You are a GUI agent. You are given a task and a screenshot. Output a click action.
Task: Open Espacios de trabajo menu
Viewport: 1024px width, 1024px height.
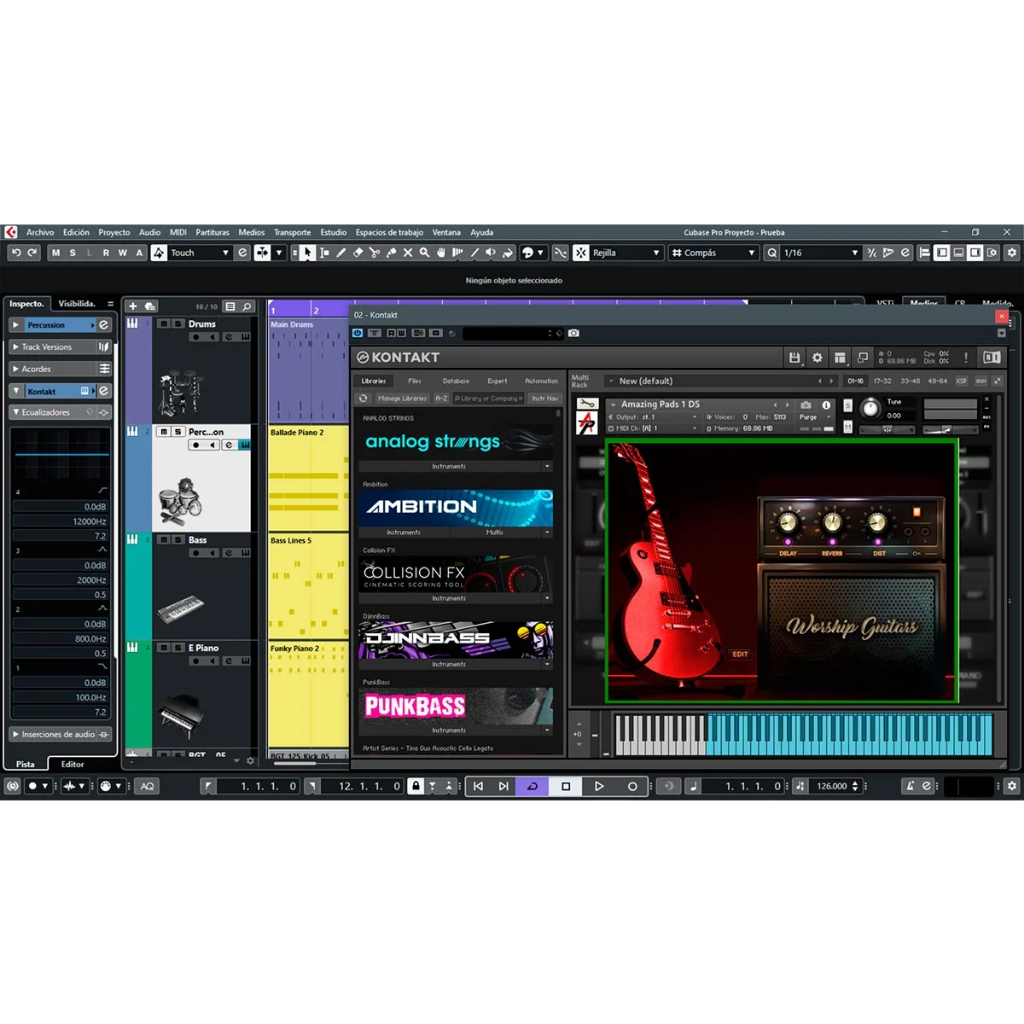click(x=389, y=232)
